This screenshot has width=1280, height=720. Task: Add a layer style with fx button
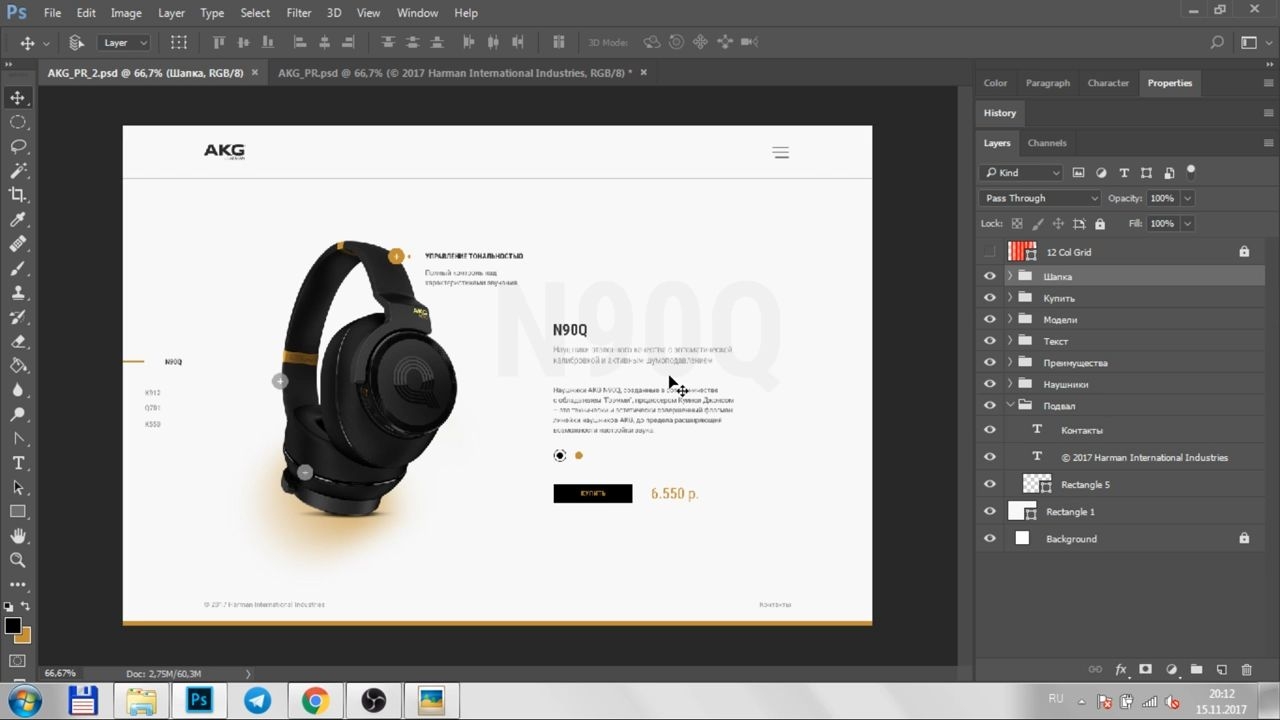[1121, 669]
